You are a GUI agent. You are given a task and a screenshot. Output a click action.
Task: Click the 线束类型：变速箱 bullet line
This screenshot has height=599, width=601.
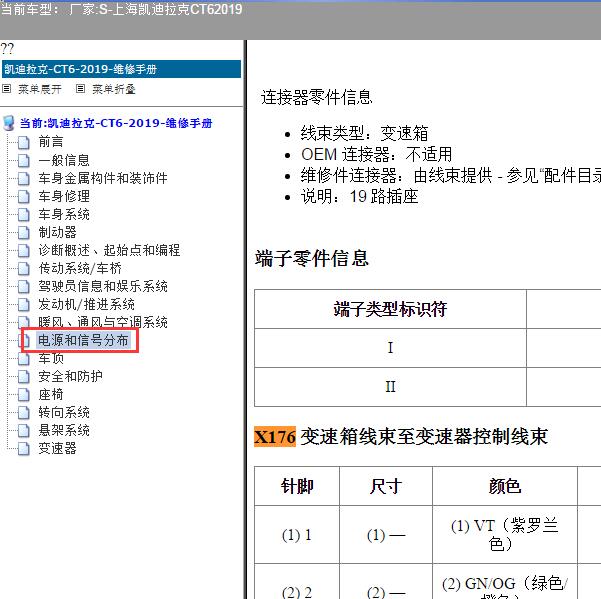coord(364,133)
